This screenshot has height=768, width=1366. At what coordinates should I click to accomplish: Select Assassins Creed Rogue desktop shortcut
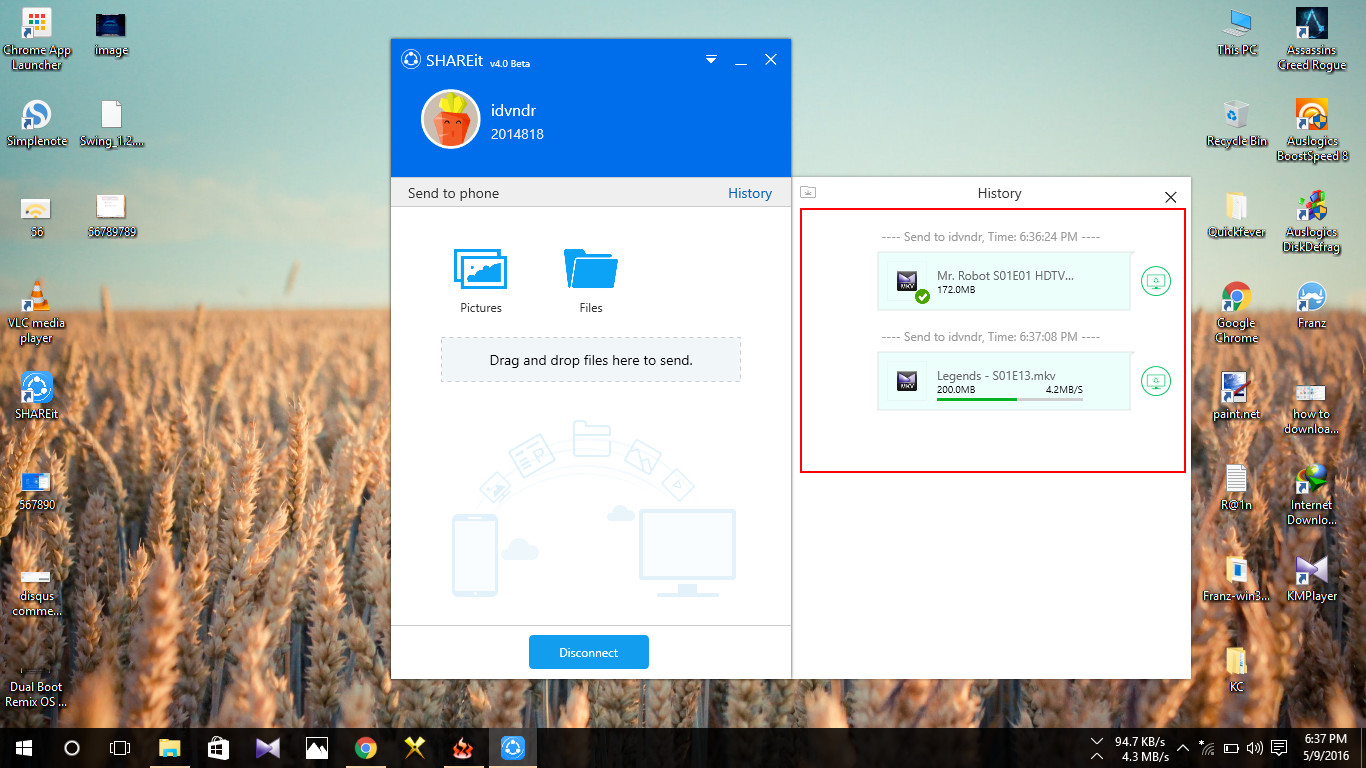coord(1311,39)
